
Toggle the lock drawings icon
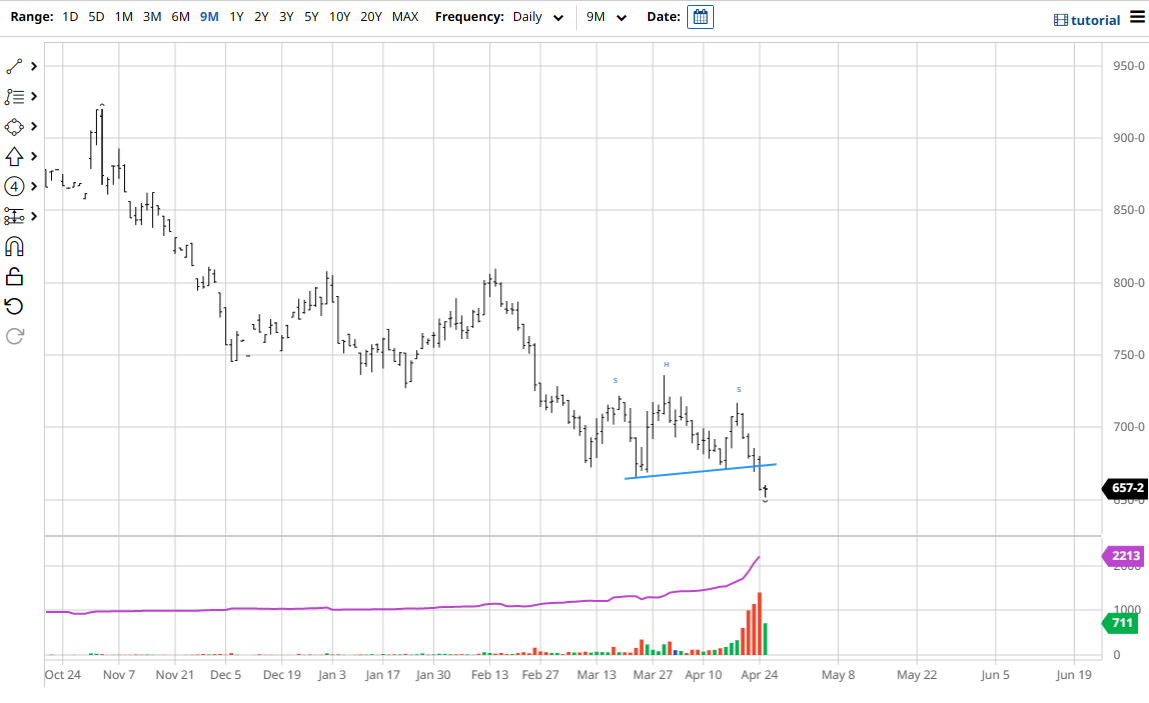(x=14, y=276)
